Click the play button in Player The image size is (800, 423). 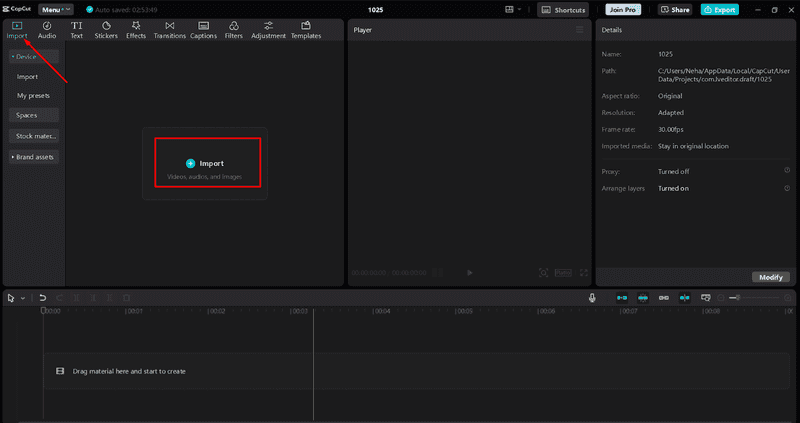[x=469, y=273]
